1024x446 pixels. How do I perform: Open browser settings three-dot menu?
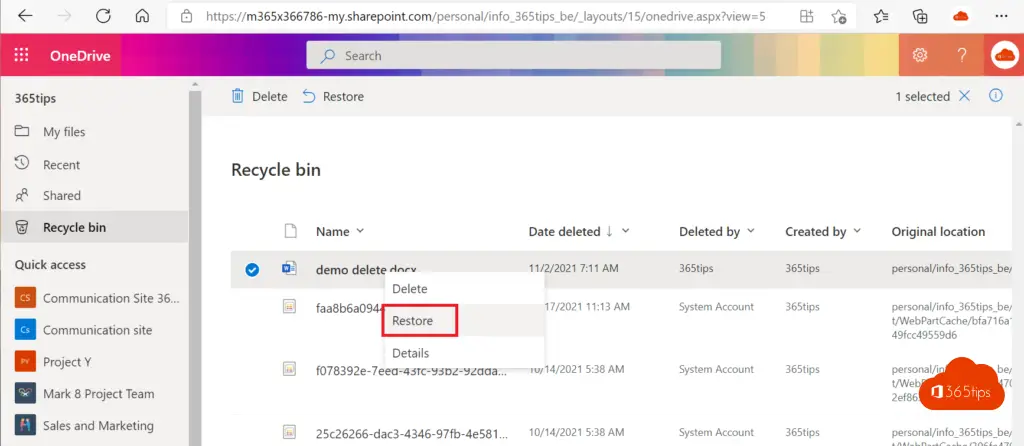point(1001,16)
